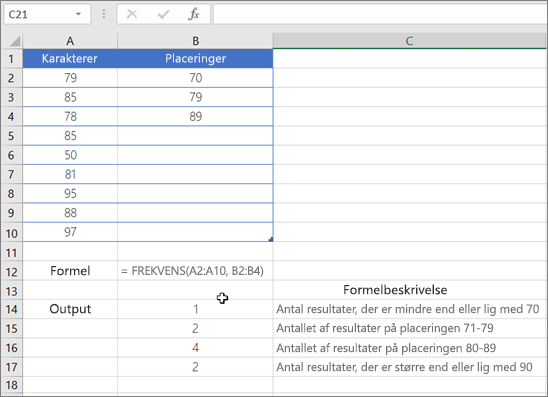Select cell A2 with value 79
Viewport: 548px width, 397px height.
point(70,78)
